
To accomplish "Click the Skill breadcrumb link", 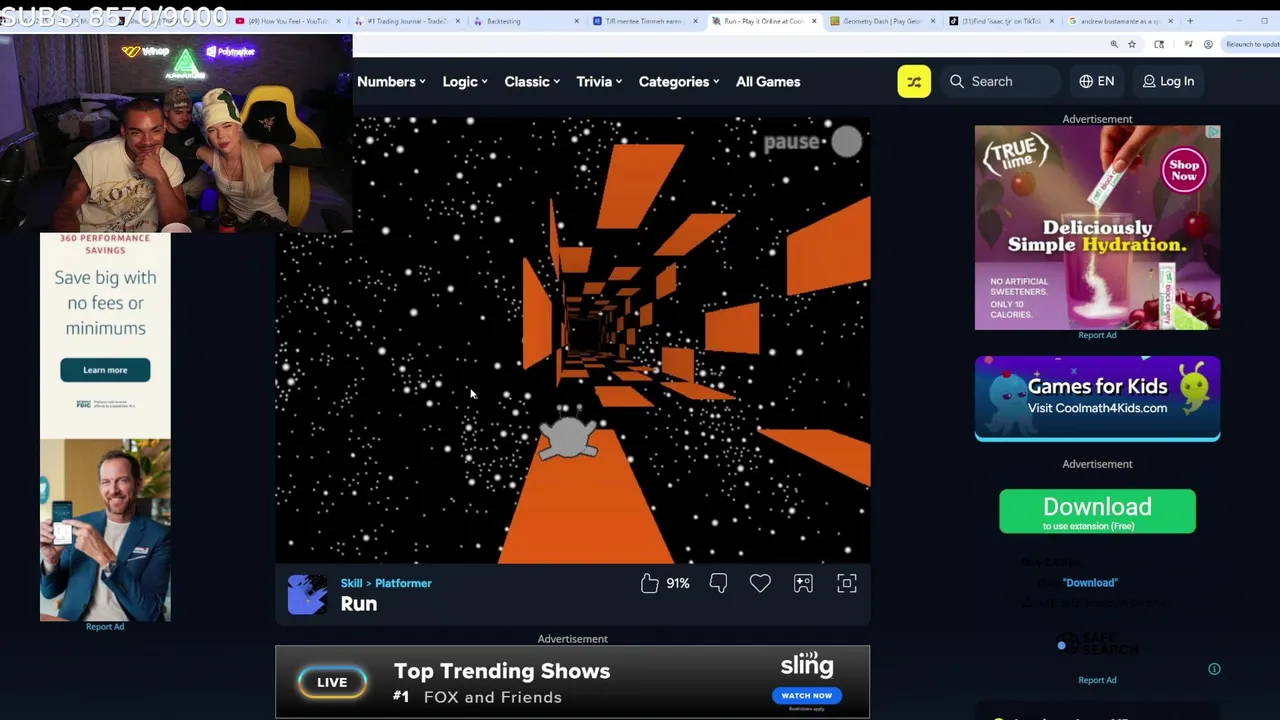I will (351, 583).
